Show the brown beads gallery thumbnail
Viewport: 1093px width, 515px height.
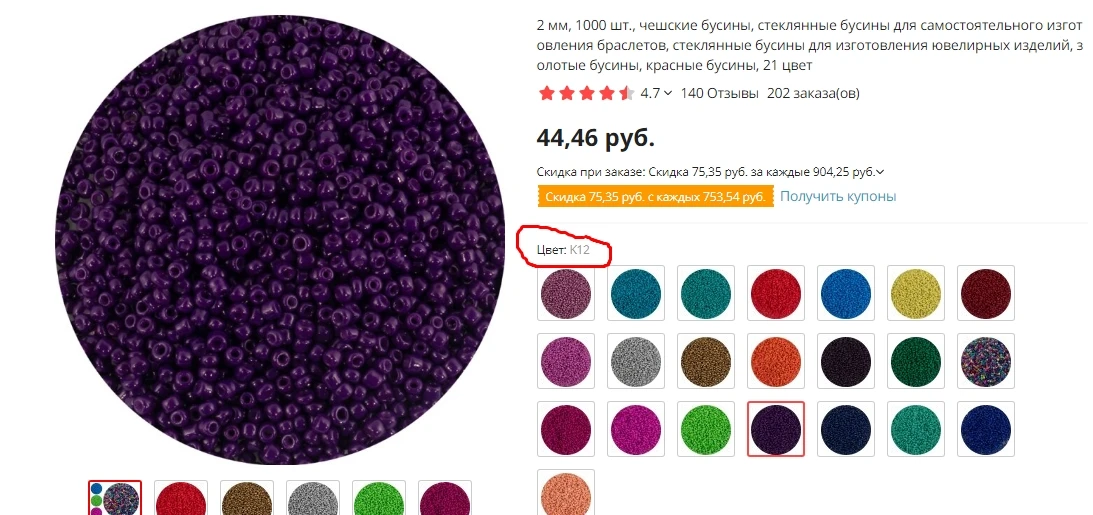click(x=247, y=498)
